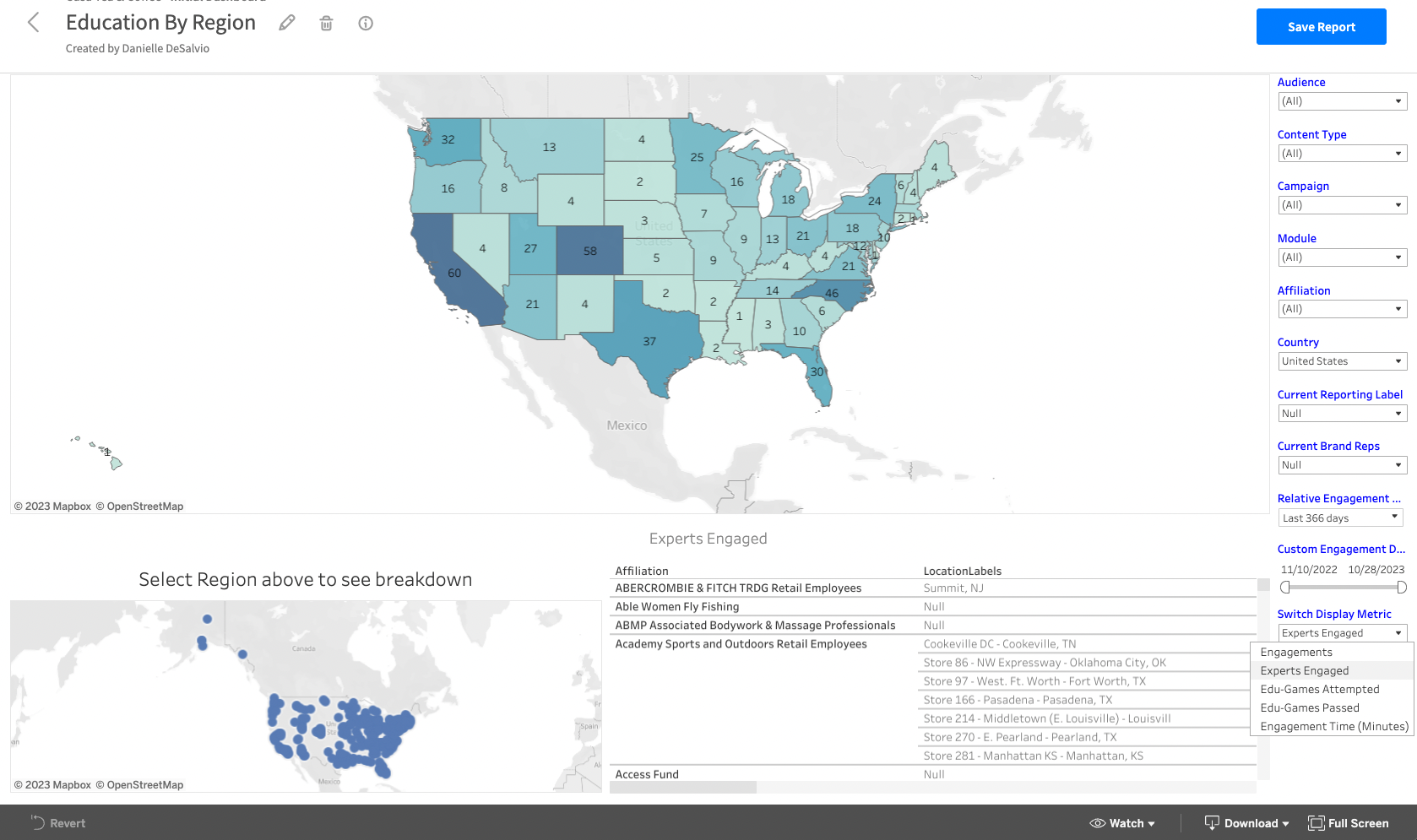Choose Engagements from metric list
This screenshot has height=840, width=1417.
point(1331,653)
